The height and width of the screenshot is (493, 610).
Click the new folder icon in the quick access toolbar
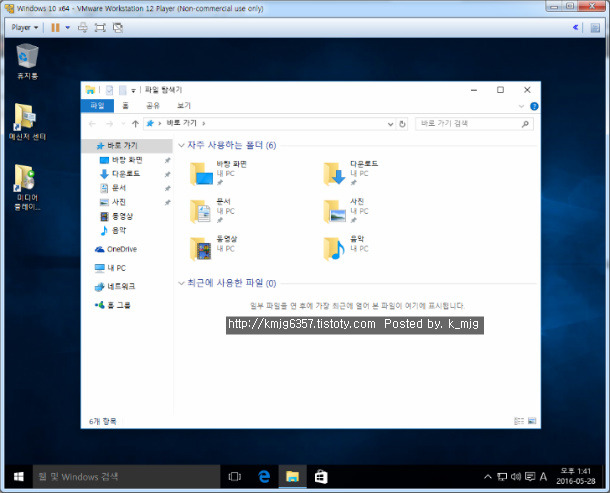coord(122,90)
